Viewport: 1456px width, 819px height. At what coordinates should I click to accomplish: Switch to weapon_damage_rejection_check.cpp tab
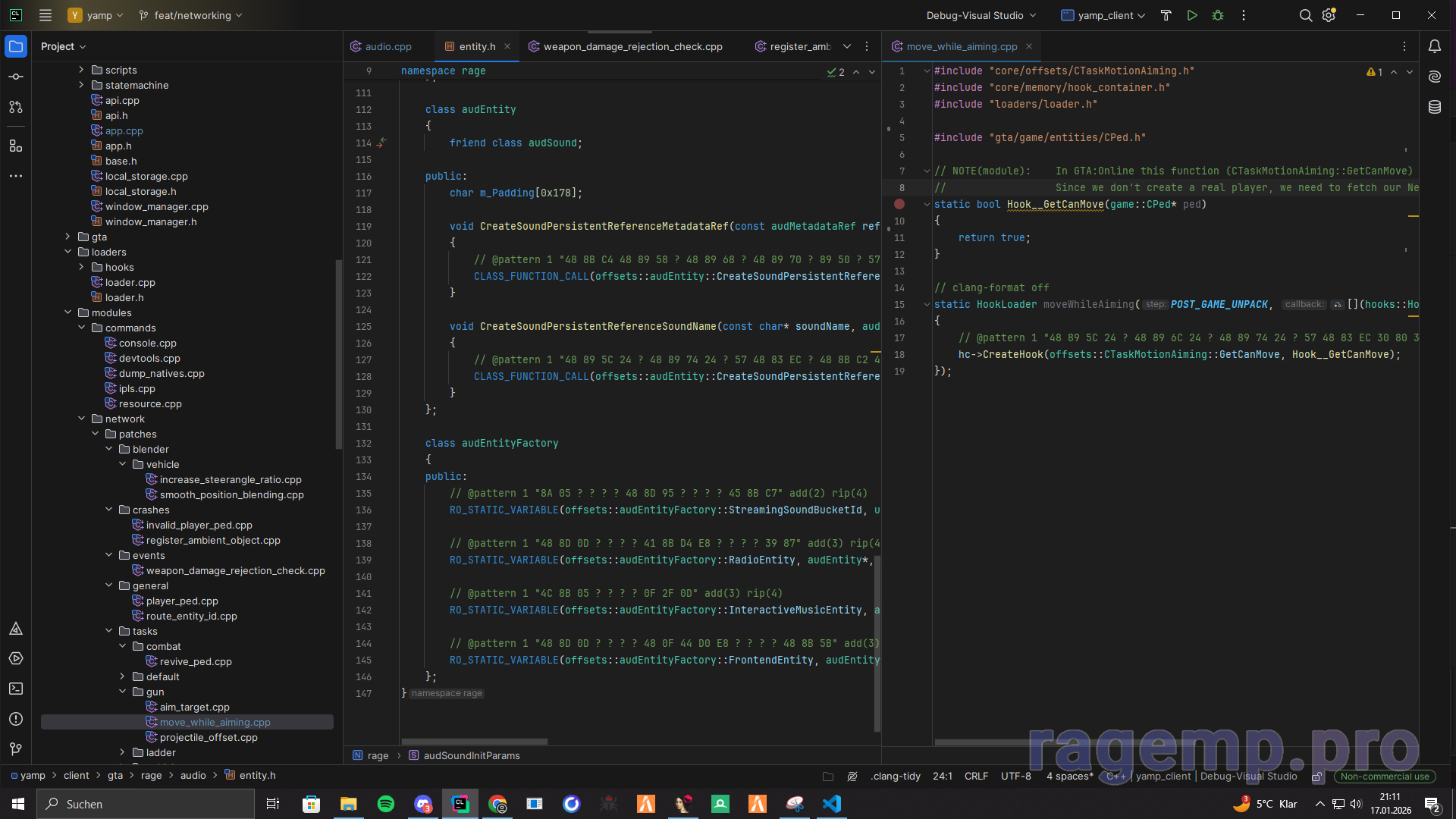[x=632, y=46]
